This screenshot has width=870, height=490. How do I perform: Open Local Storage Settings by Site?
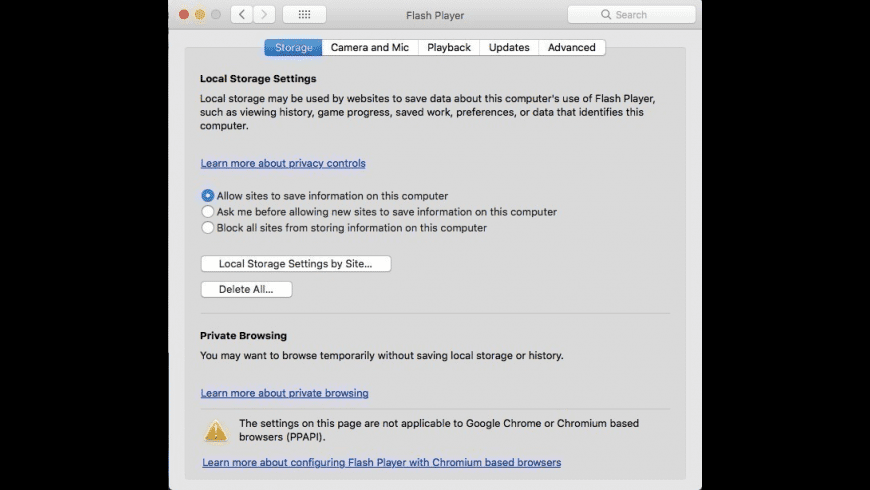295,264
